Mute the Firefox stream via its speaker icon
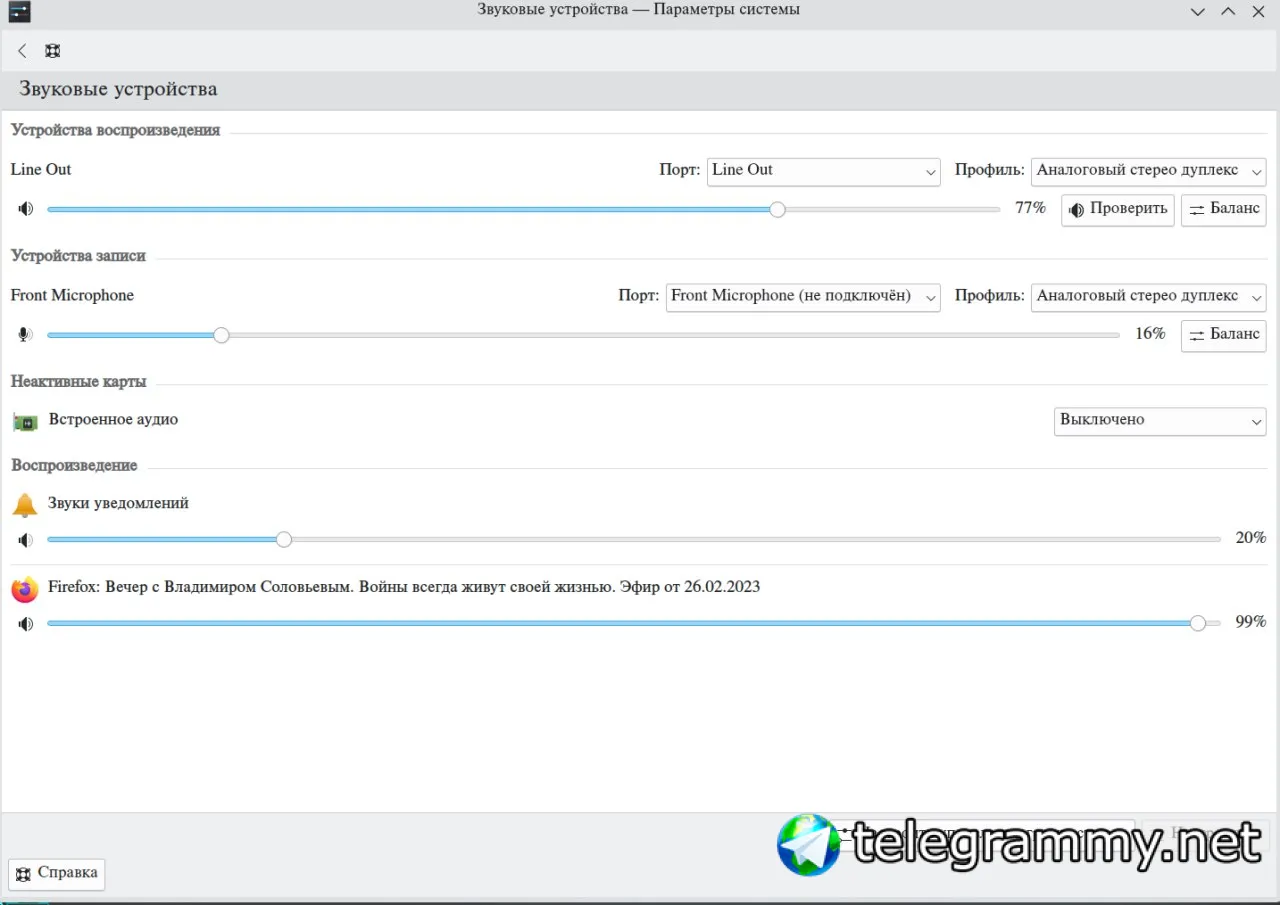Screen dimensions: 1280x905 click(26, 623)
